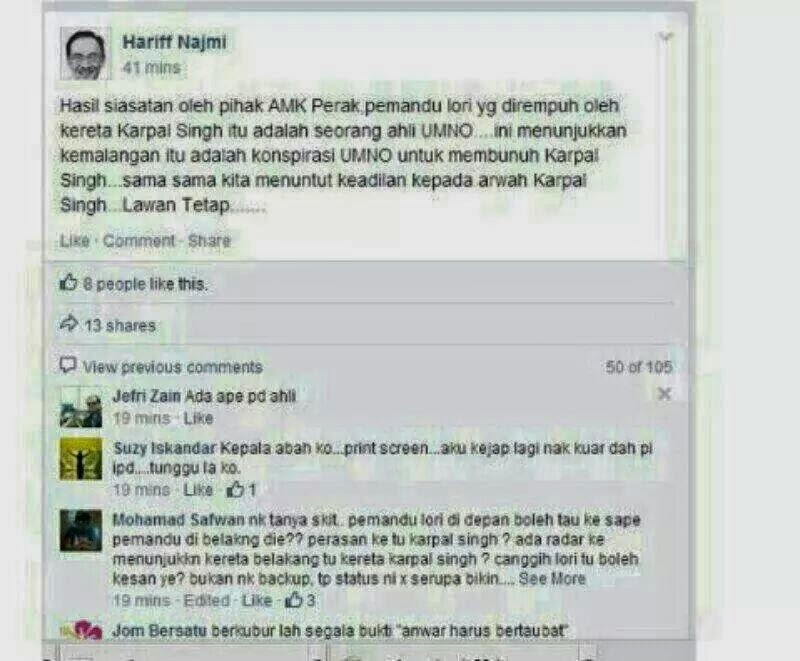Screen dimensions: 800x661
Task: Open Hariff Najmi's profile picture
Action: pos(85,53)
